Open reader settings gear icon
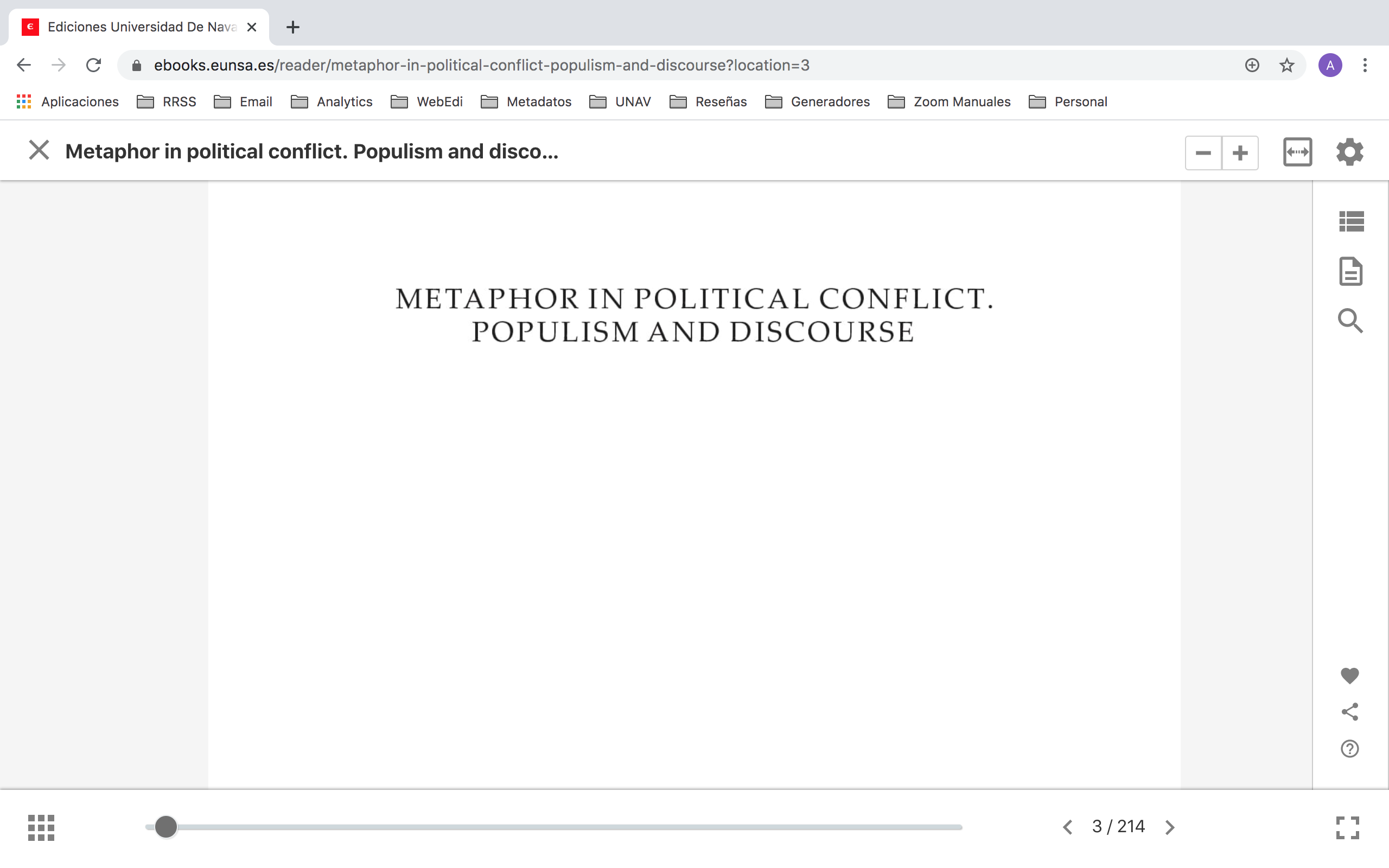Image resolution: width=1389 pixels, height=868 pixels. click(x=1349, y=152)
